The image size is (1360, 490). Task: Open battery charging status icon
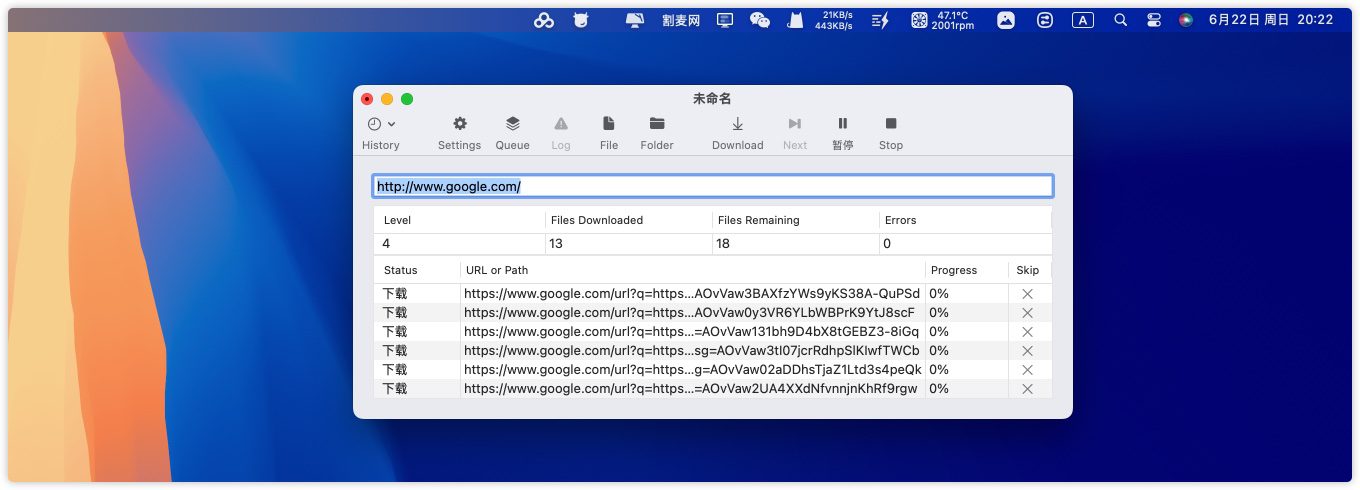pos(880,20)
